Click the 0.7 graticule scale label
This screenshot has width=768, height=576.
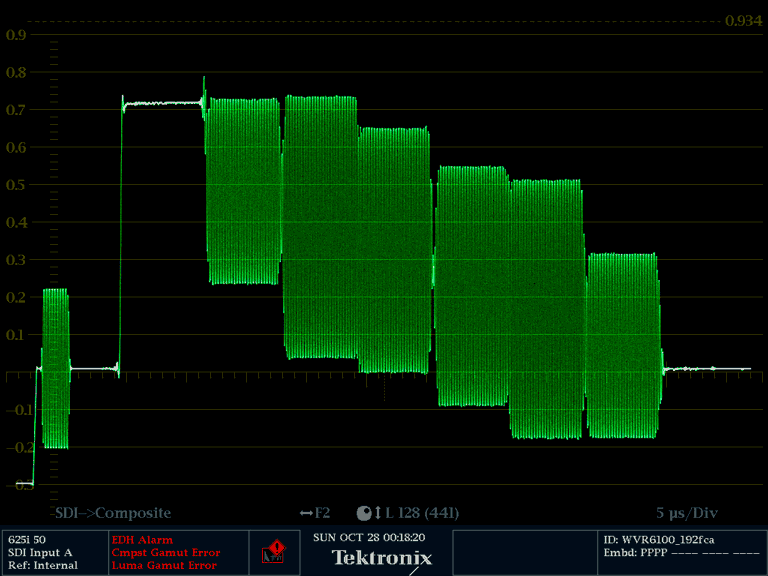point(15,110)
